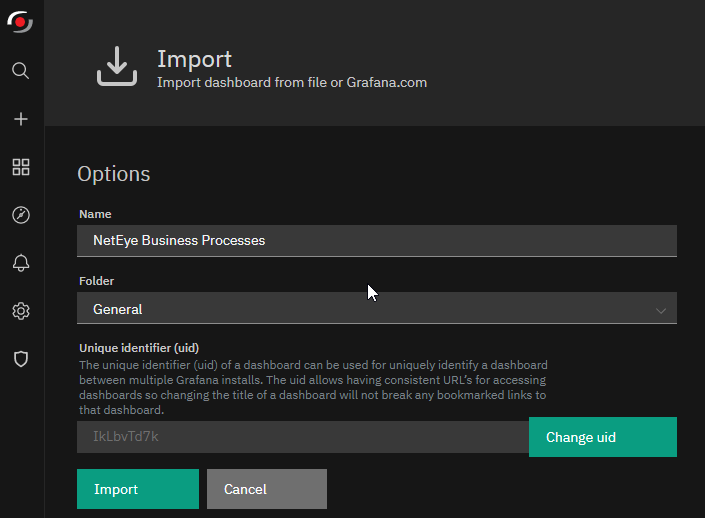
Task: Click the uid field showing IkLbvTd7k
Action: coord(303,437)
